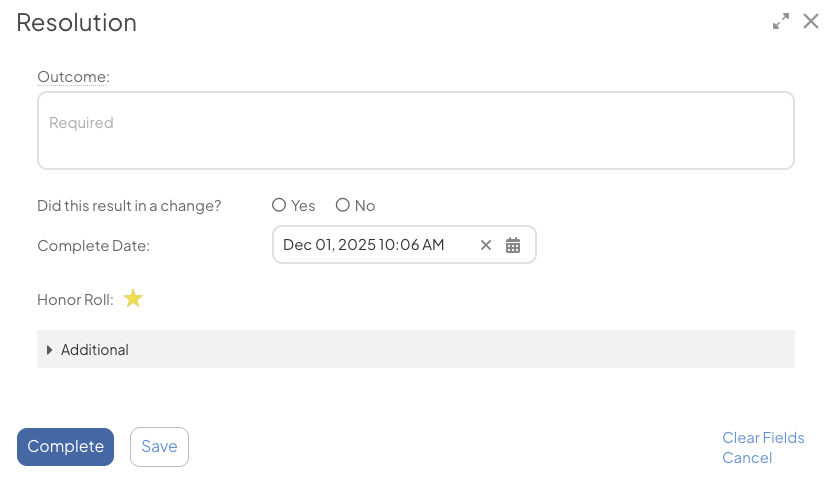
Task: Expand the Additional section triangle
Action: click(x=50, y=350)
